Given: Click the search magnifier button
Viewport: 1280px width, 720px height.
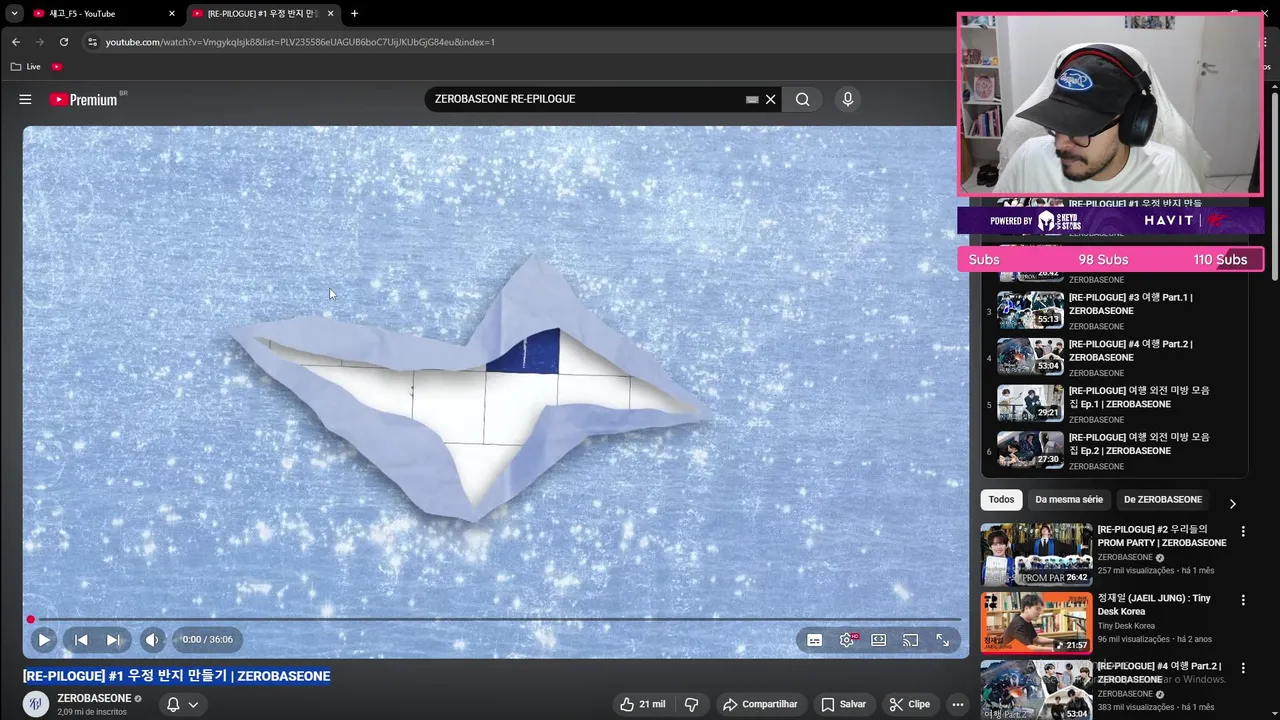Looking at the screenshot, I should tap(802, 99).
